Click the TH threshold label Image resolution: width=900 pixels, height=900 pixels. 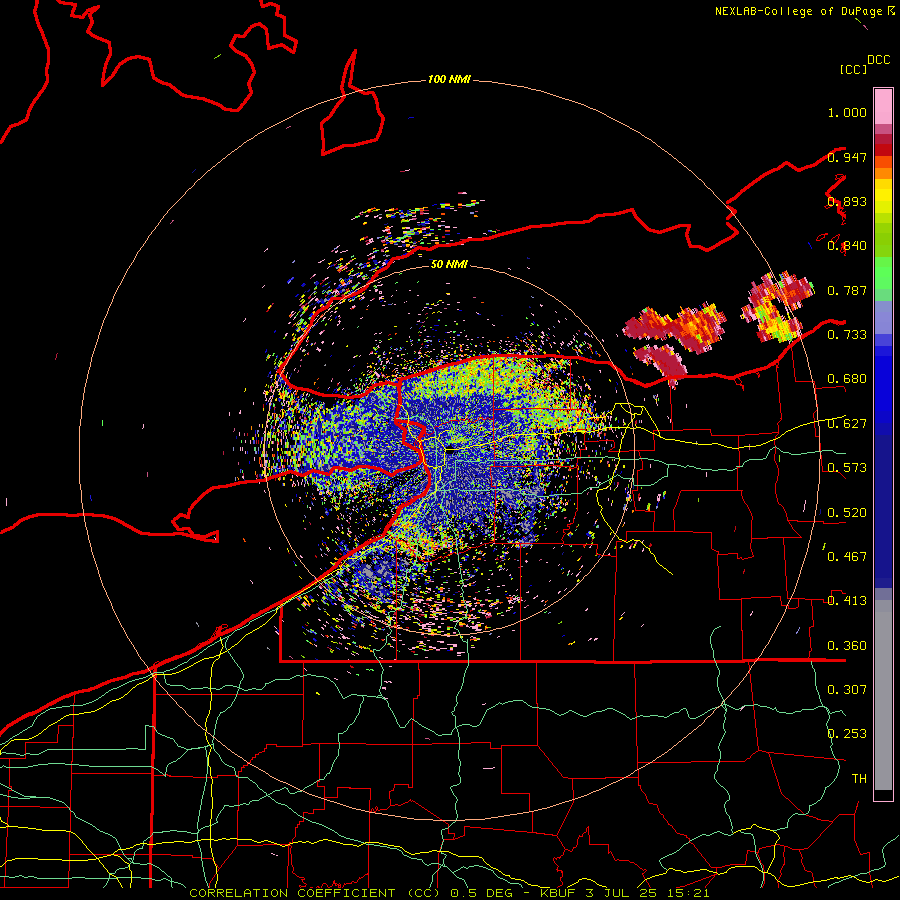(x=859, y=779)
